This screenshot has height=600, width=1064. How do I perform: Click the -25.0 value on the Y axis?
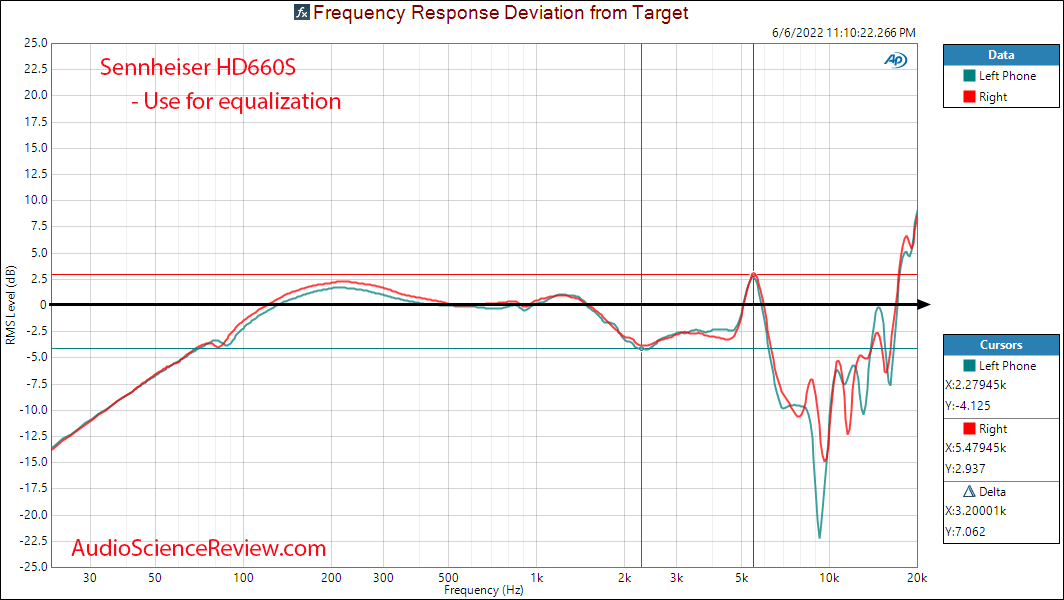(33, 567)
